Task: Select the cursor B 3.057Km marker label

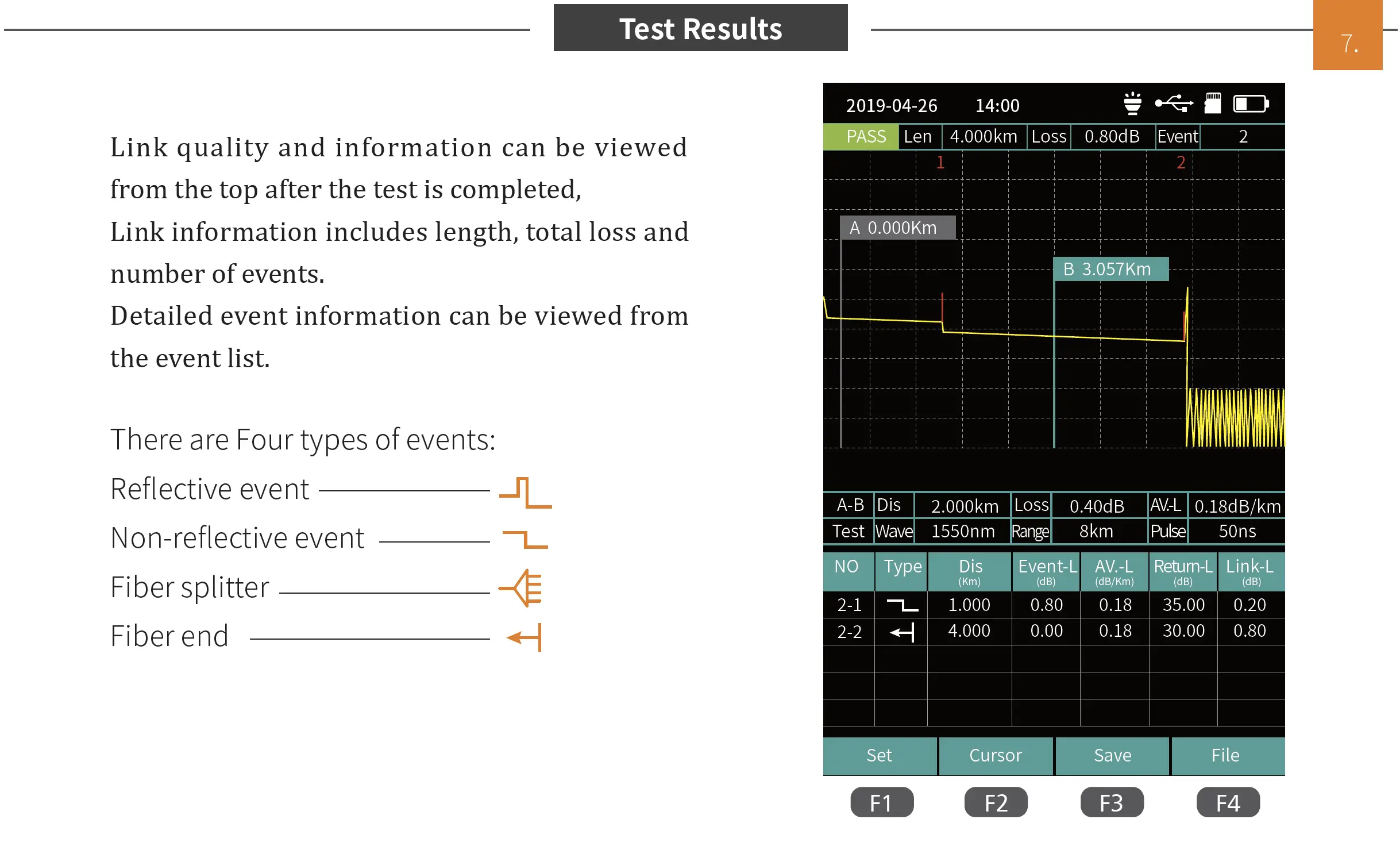Action: 1110,269
